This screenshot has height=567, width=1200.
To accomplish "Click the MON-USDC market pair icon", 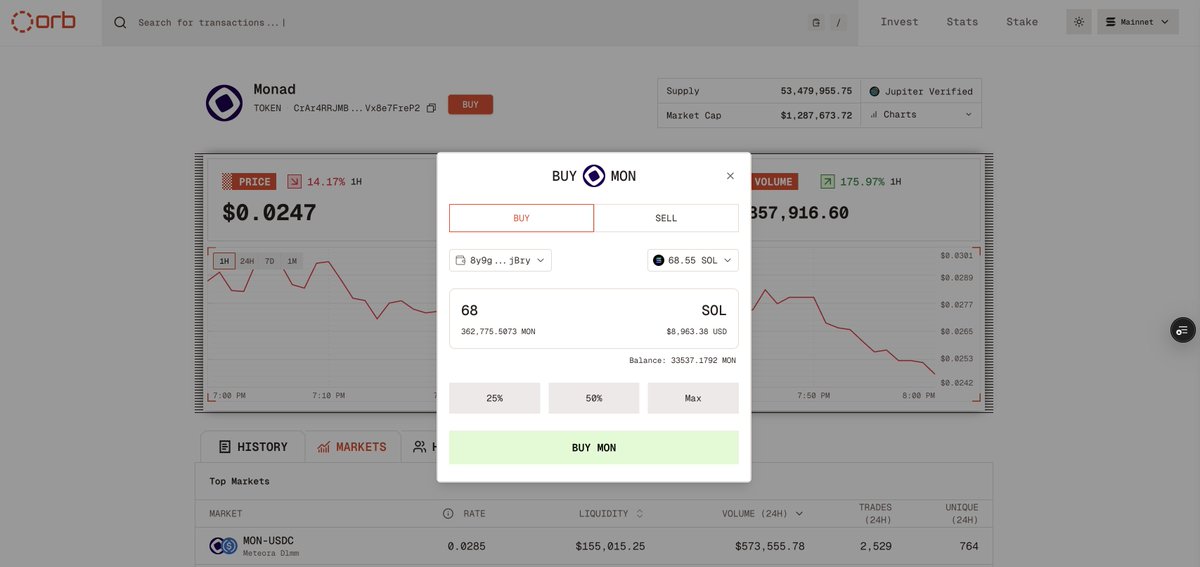I will (x=223, y=546).
